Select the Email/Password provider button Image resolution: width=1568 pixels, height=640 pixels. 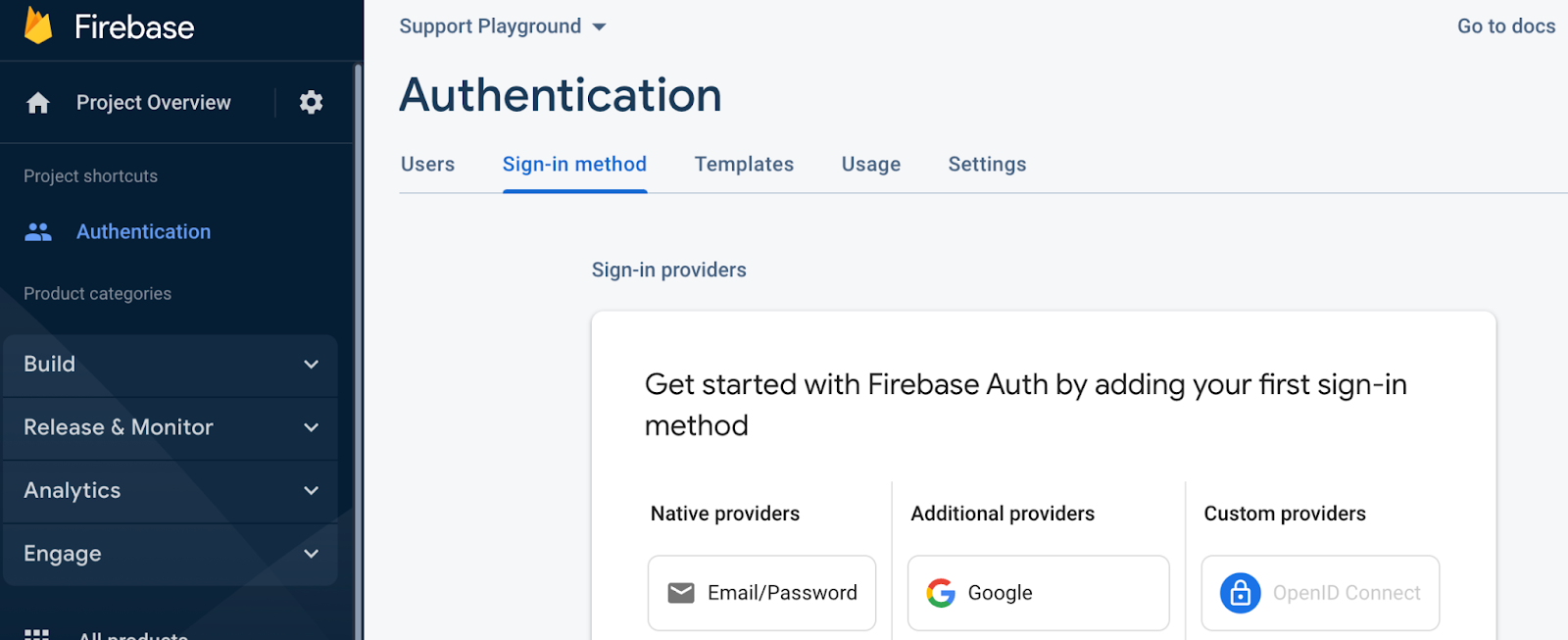click(761, 593)
